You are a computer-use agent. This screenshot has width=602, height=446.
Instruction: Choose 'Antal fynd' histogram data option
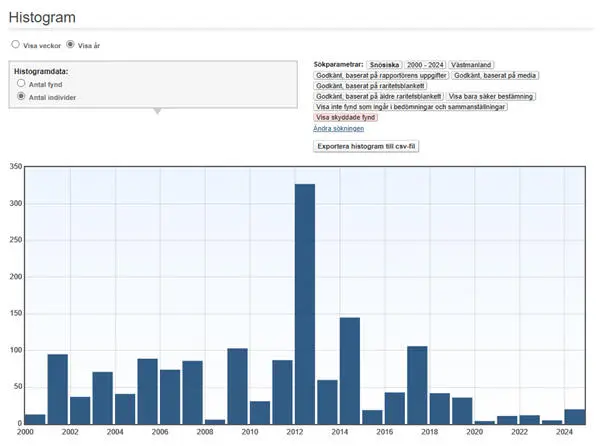tap(21, 85)
